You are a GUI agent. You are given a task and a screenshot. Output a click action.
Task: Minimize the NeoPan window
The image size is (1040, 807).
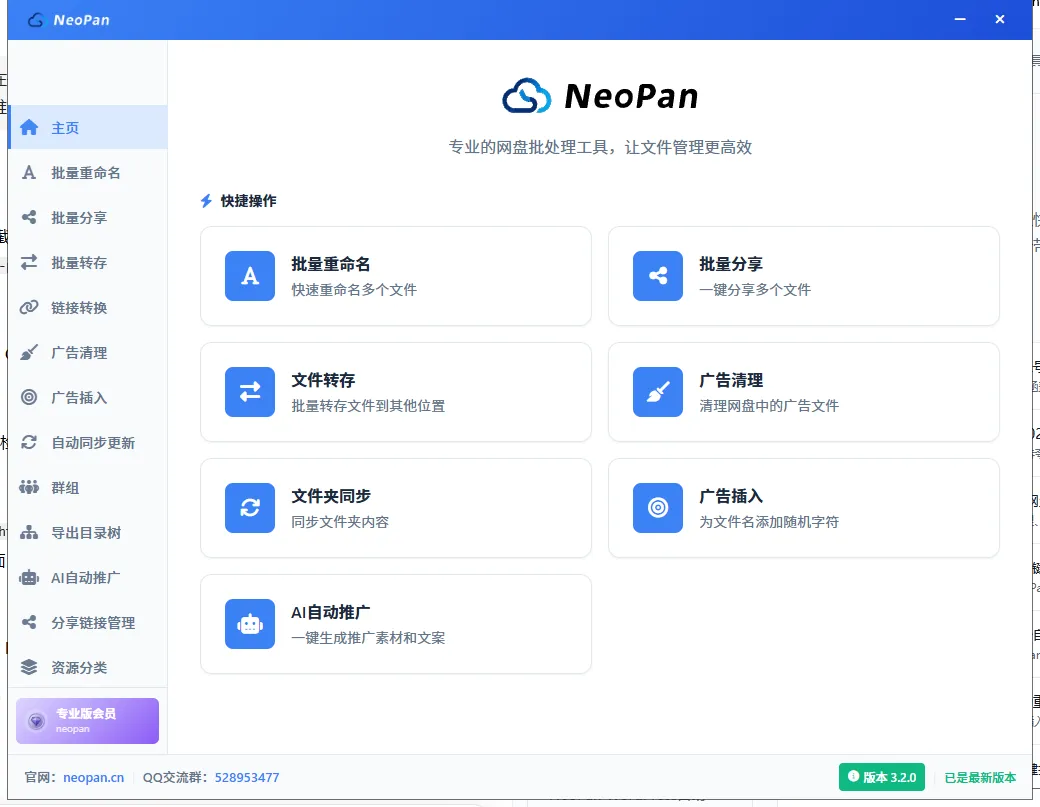coord(960,19)
